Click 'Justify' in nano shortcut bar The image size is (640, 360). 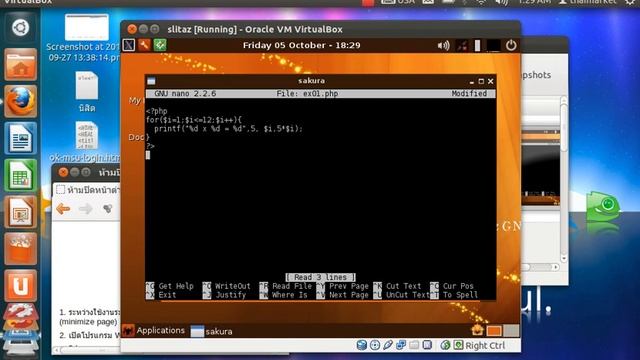tap(231, 295)
